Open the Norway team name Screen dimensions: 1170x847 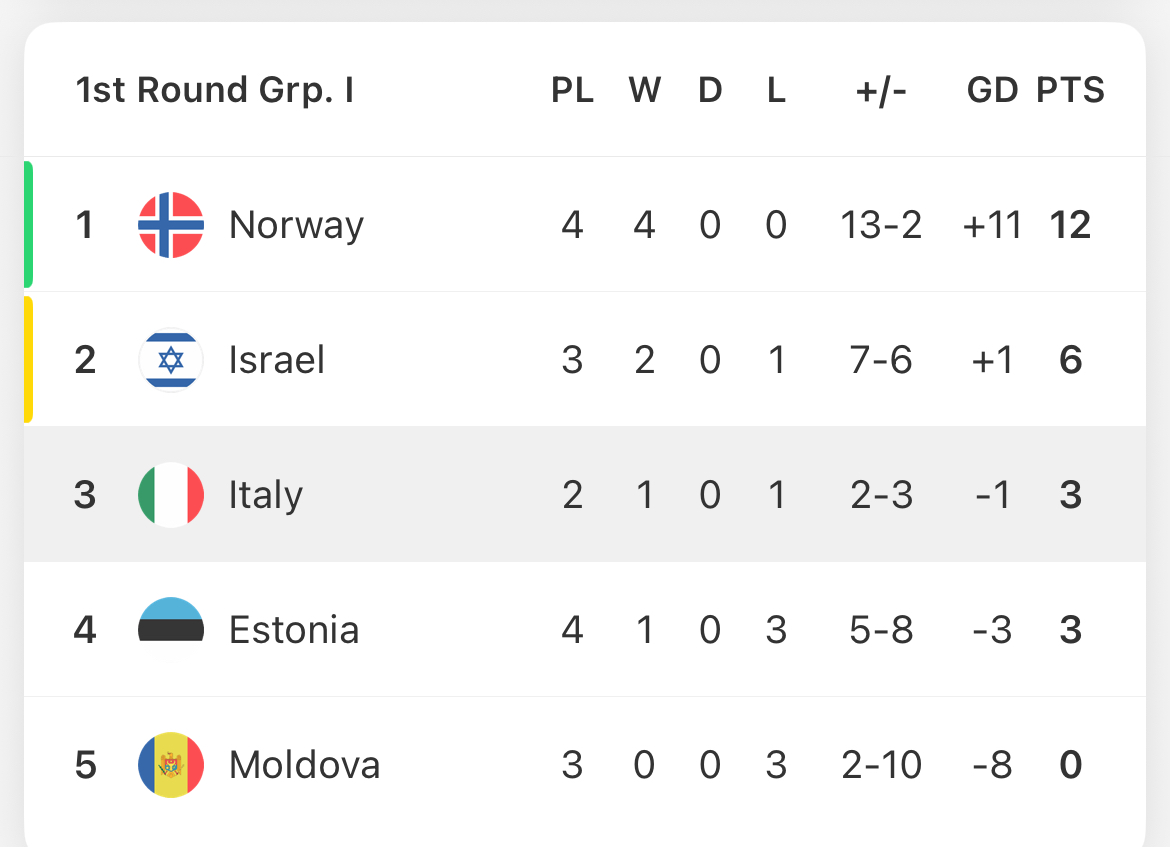click(x=296, y=225)
